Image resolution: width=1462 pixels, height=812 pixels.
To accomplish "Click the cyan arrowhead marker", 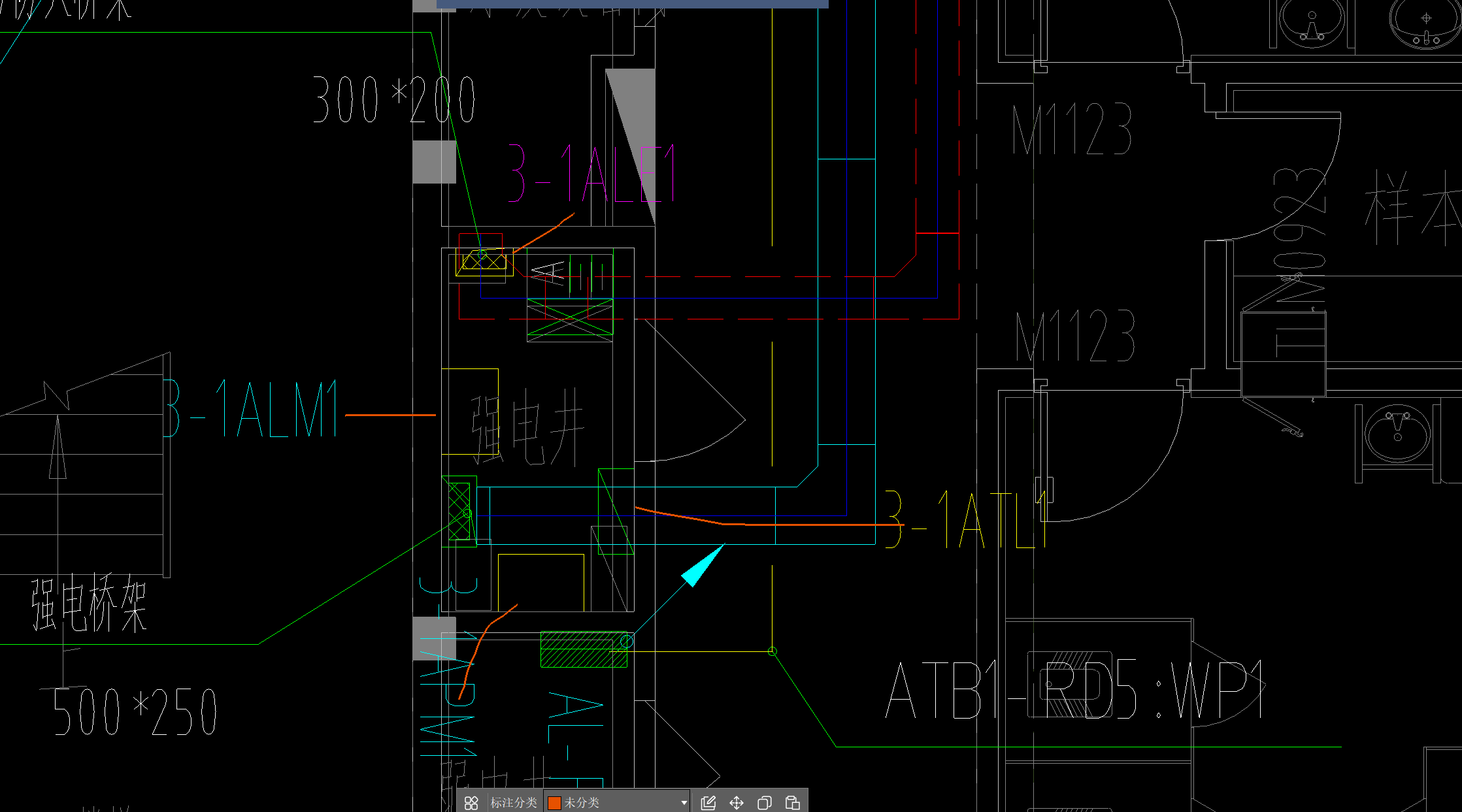I will [703, 565].
